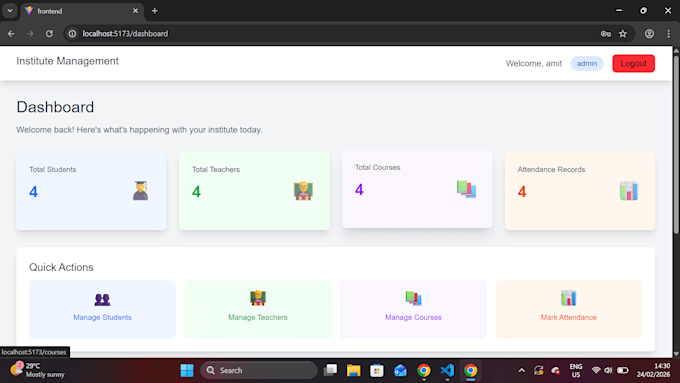Click the graduate icon in Total Students card

[141, 191]
